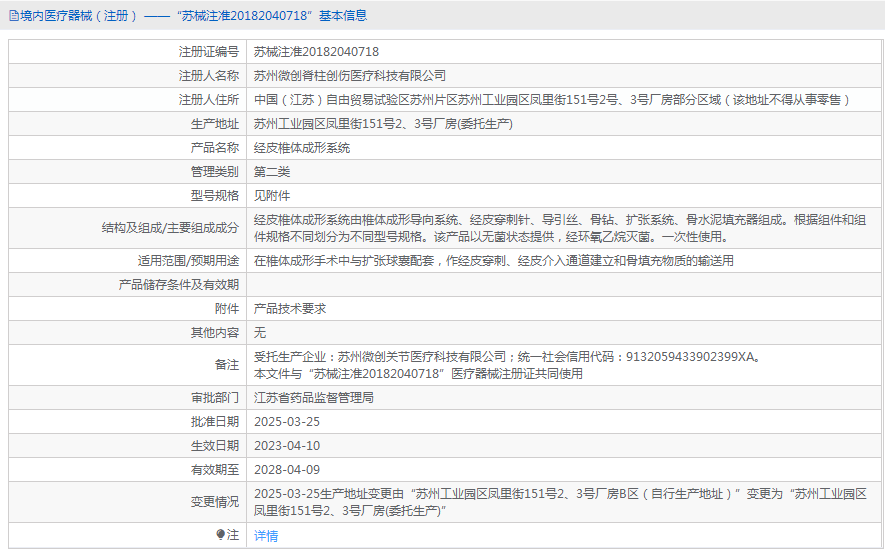Viewport: 885px width, 554px height.
Task: Click the 型号规格 label
Action: 215,196
